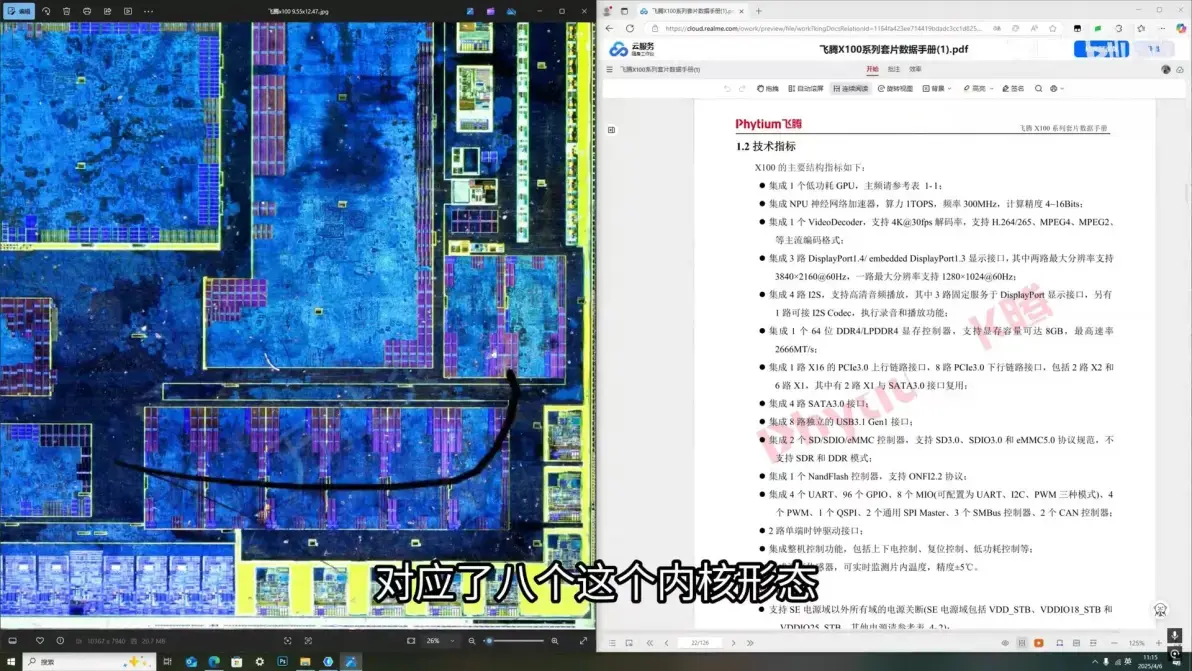Open the Copilot icon in browser
The width and height of the screenshot is (1192, 671).
pyautogui.click(x=1181, y=28)
